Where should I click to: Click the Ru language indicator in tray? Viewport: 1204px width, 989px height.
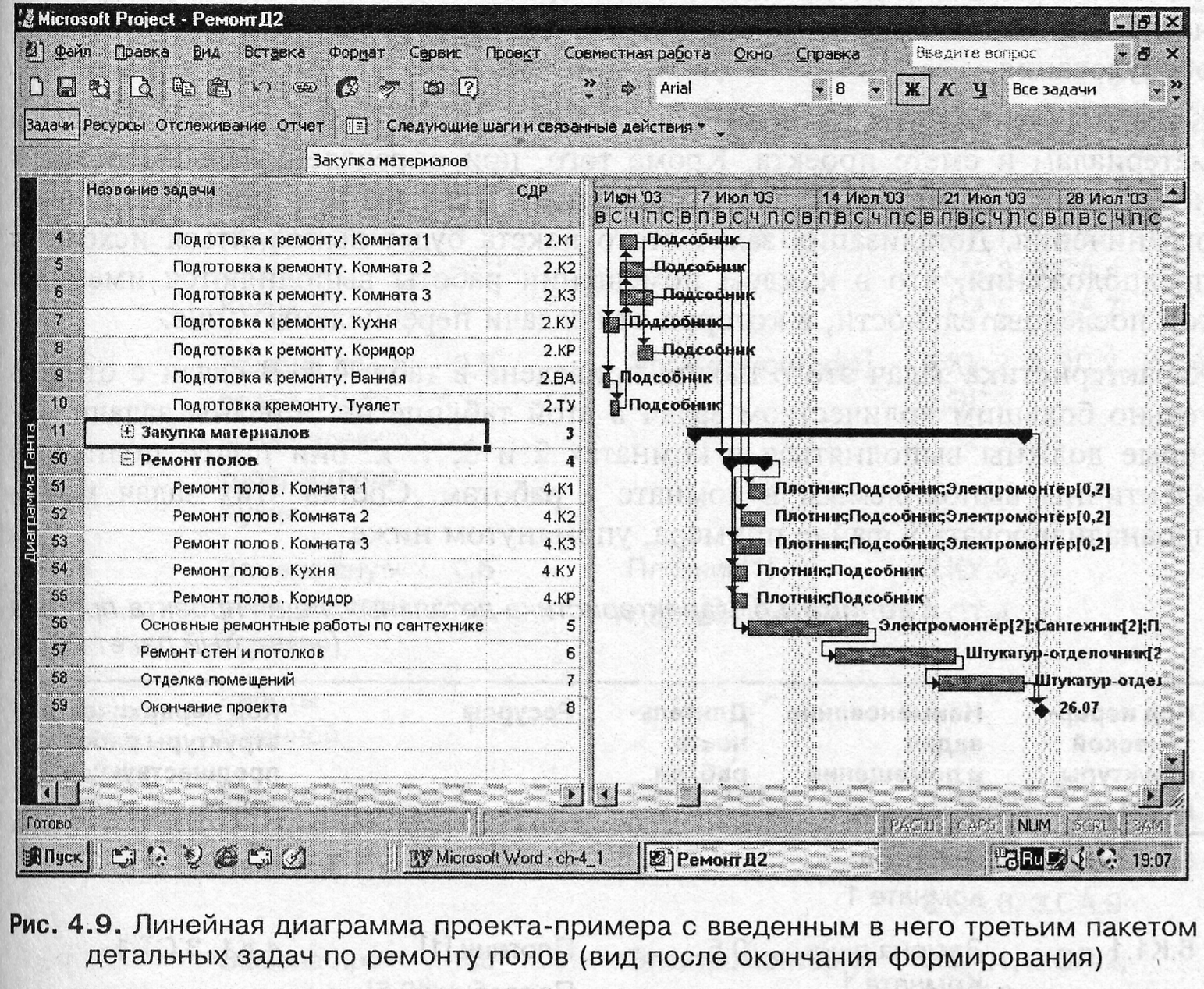pos(1032,859)
